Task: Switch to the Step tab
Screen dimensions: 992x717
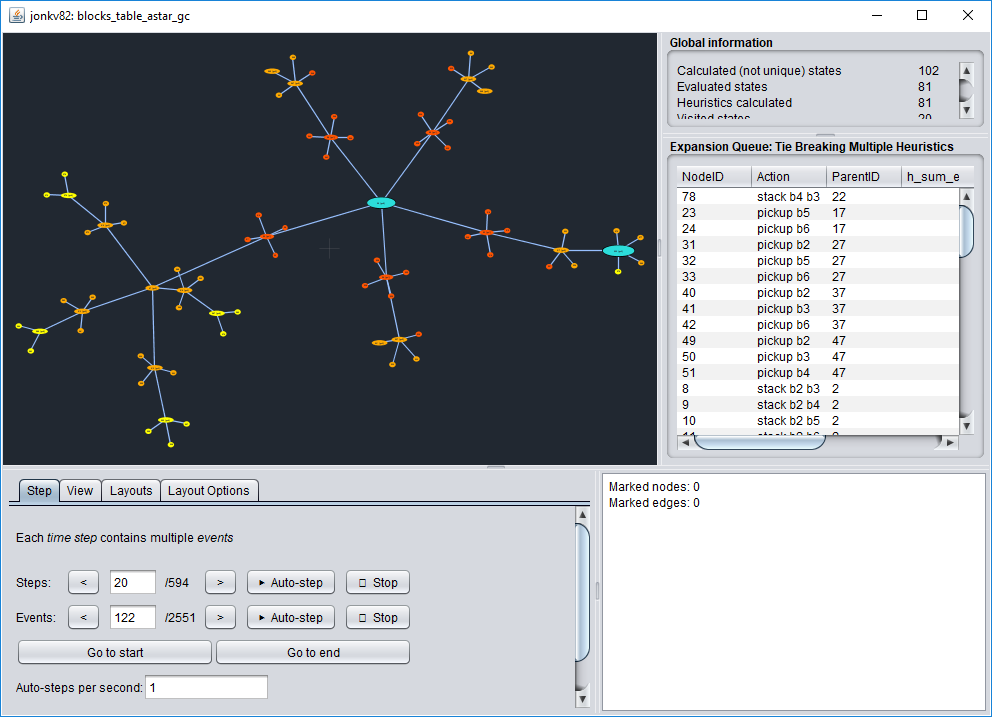Action: [x=39, y=490]
